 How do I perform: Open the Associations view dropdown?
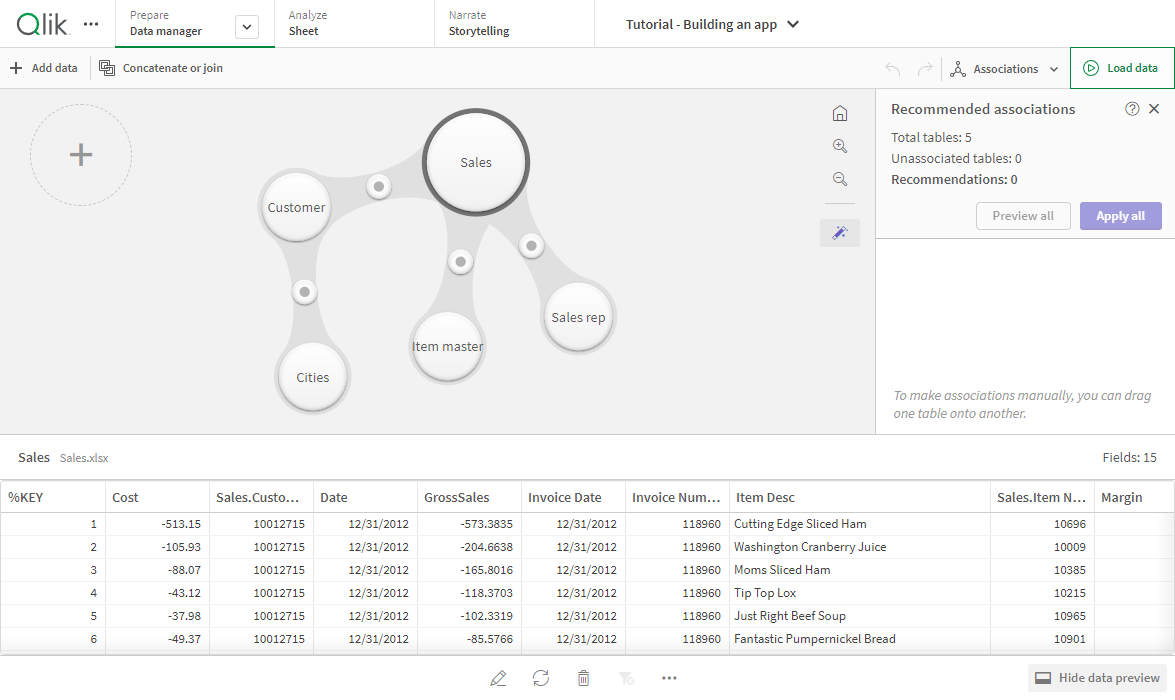[x=1005, y=69]
